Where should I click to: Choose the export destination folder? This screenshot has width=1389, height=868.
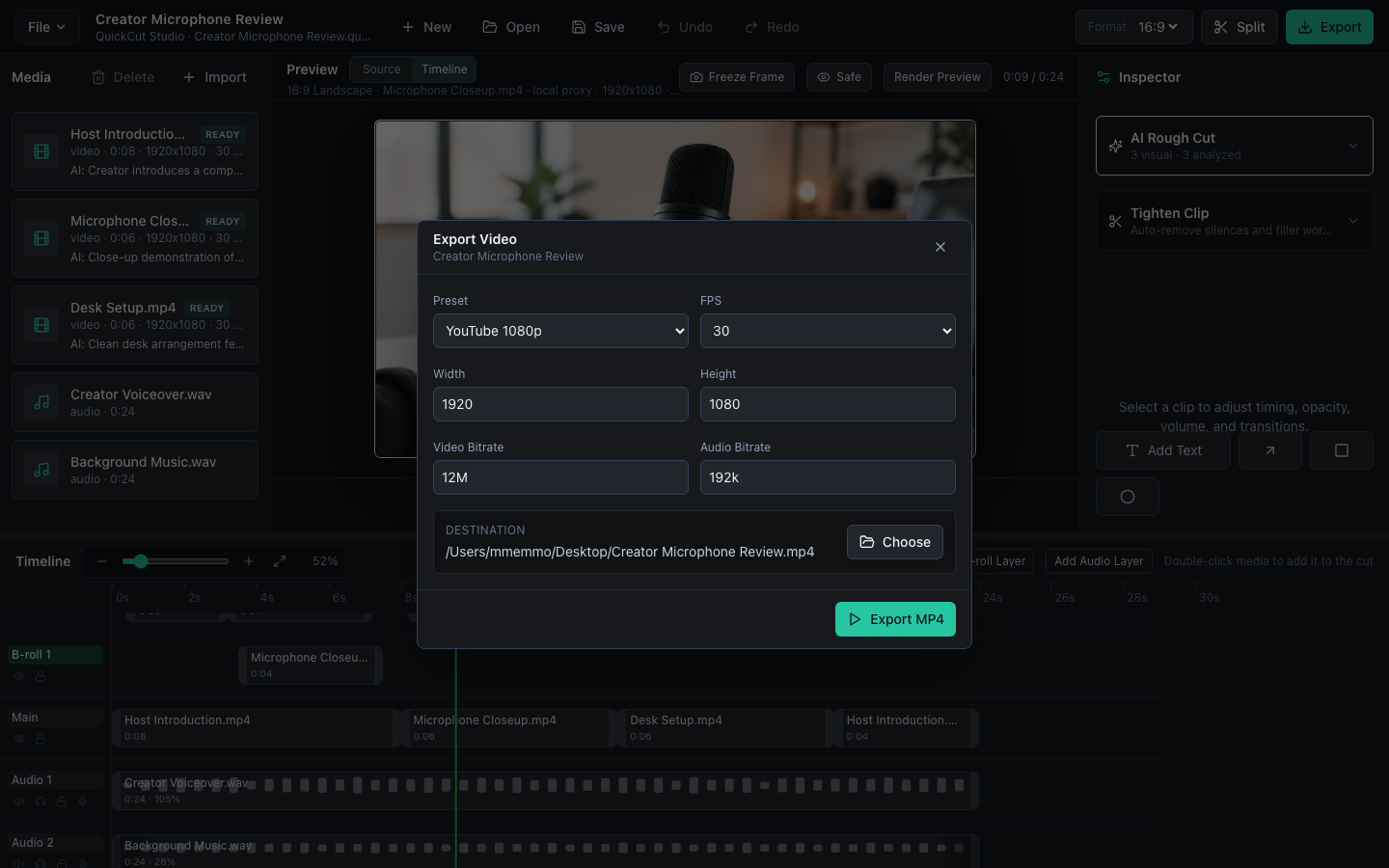click(x=895, y=542)
